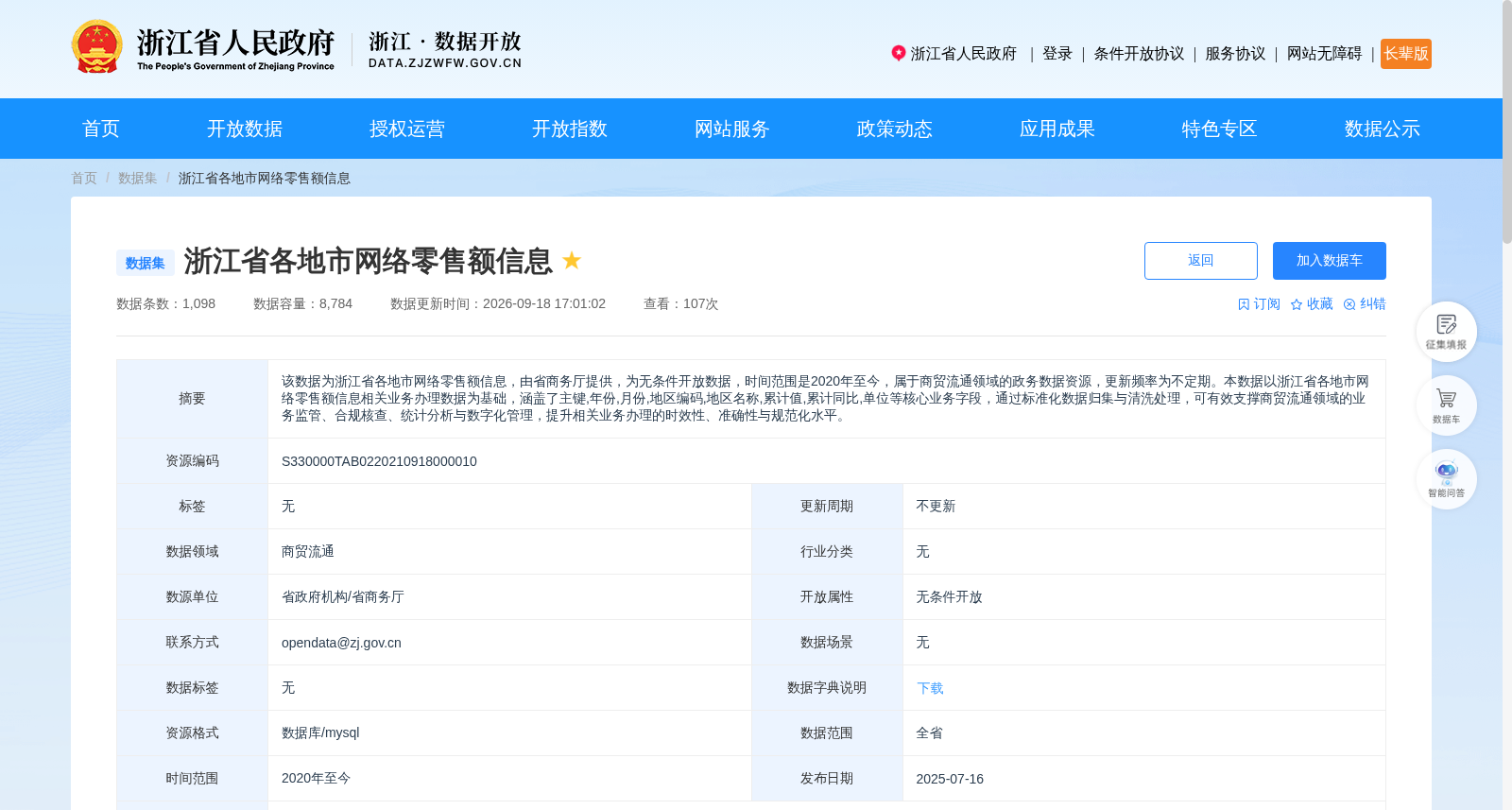Toggle the gold favorite star beside title
Screen dimensions: 1512x810
coord(572,260)
